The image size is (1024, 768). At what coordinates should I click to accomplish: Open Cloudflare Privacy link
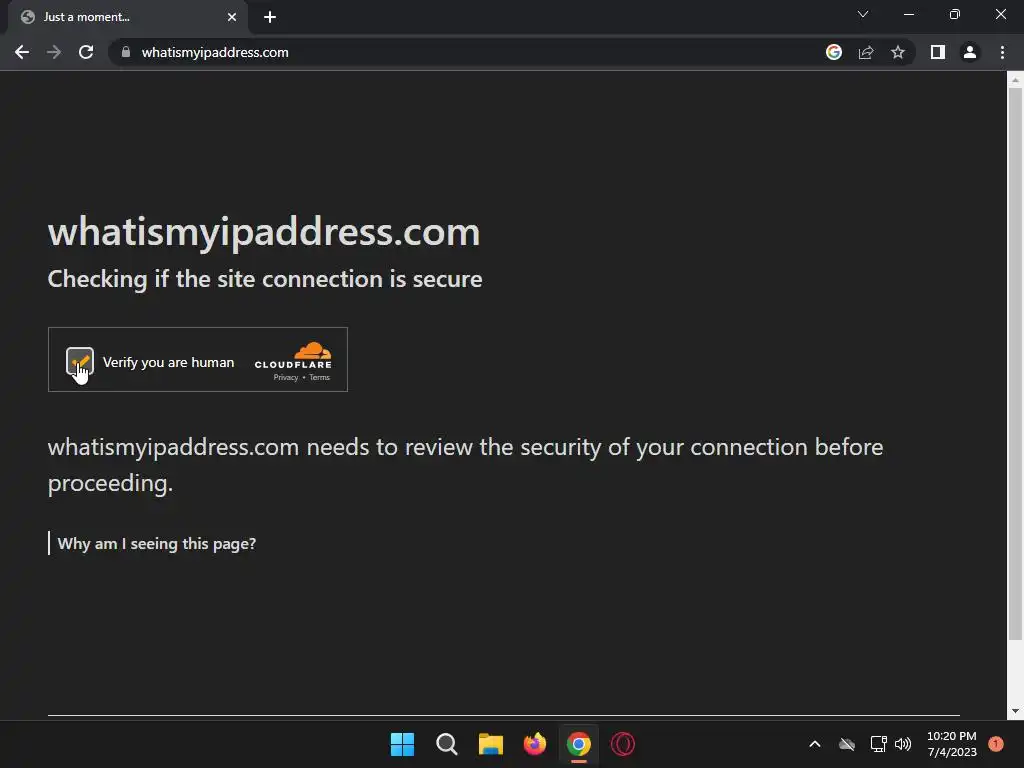285,377
